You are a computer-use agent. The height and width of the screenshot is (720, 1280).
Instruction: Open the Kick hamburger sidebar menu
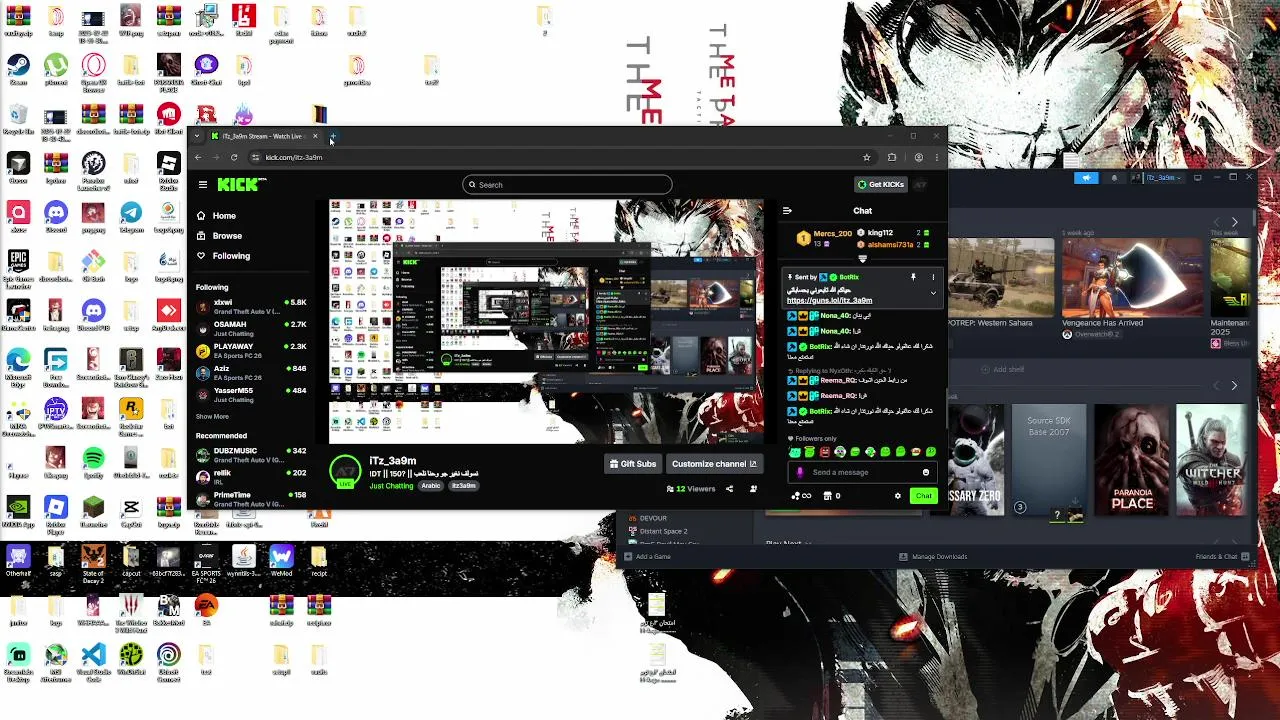(x=203, y=184)
